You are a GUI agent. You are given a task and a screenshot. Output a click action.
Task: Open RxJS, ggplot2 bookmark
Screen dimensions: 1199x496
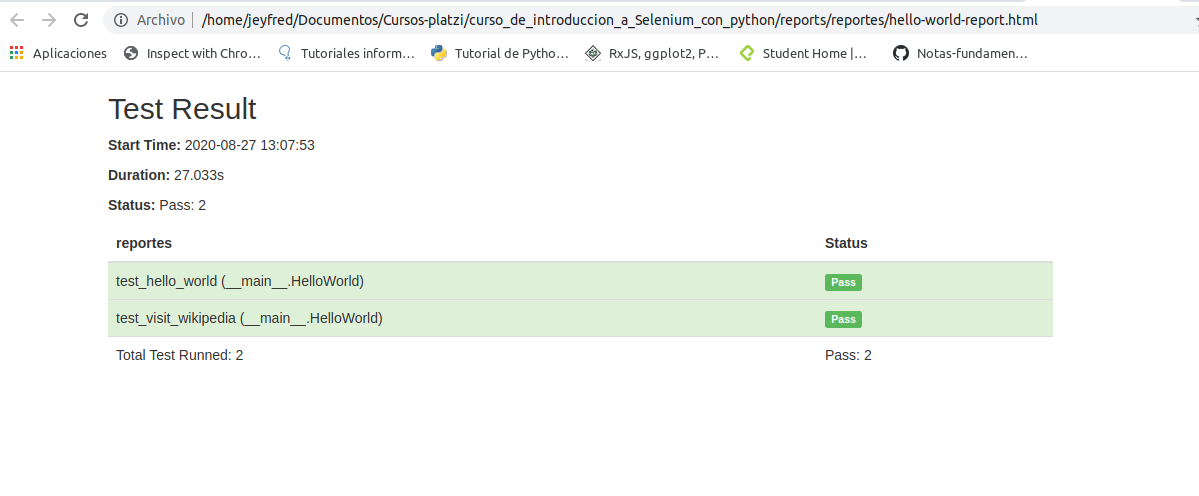(x=652, y=53)
